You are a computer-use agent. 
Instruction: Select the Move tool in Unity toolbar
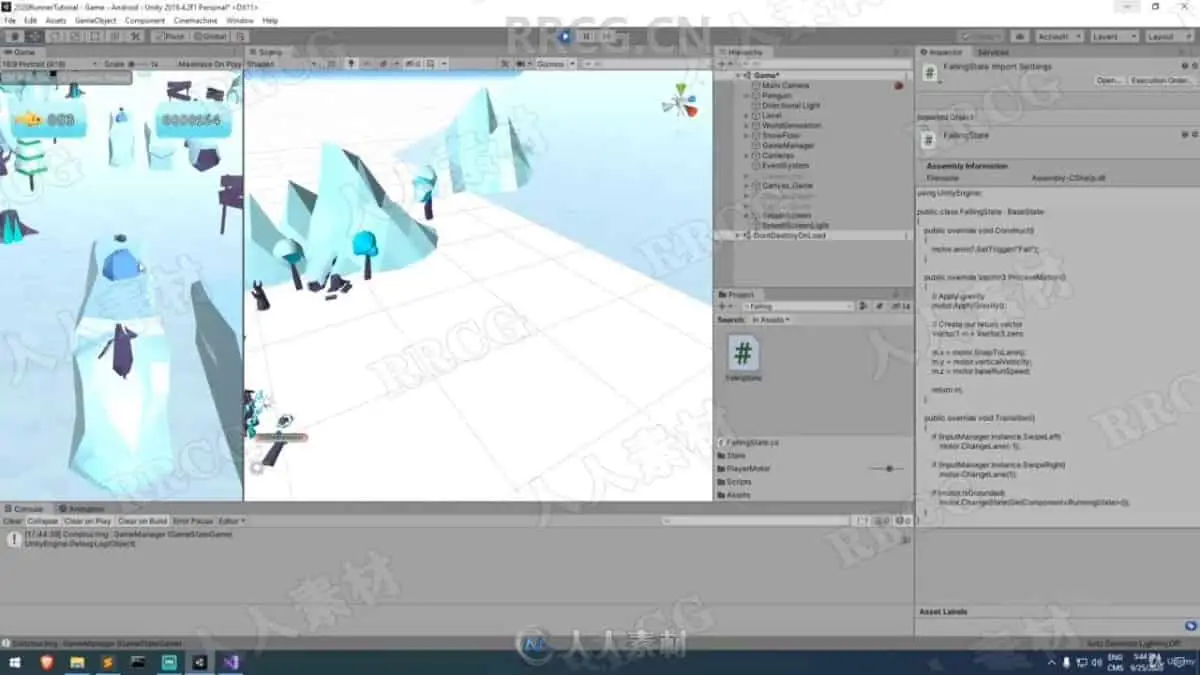point(35,36)
